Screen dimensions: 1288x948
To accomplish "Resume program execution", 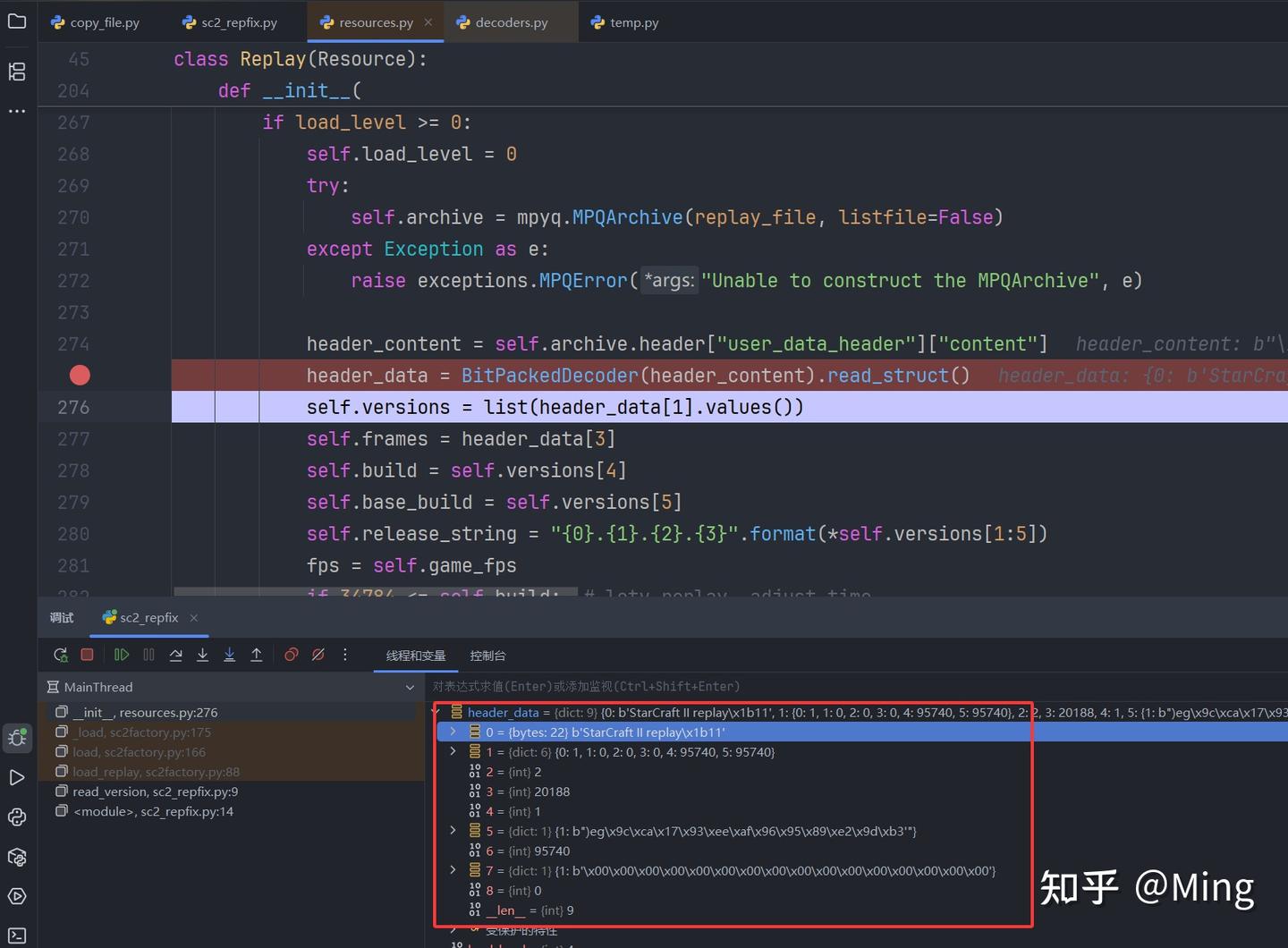I will tap(122, 655).
